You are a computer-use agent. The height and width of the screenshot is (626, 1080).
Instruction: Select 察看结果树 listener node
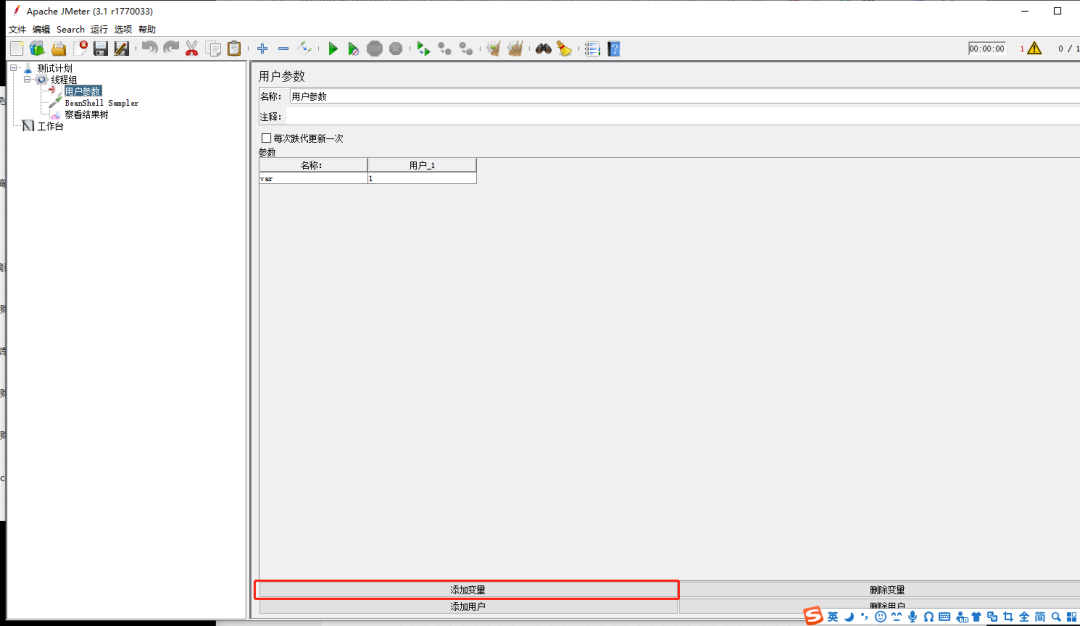tap(86, 114)
